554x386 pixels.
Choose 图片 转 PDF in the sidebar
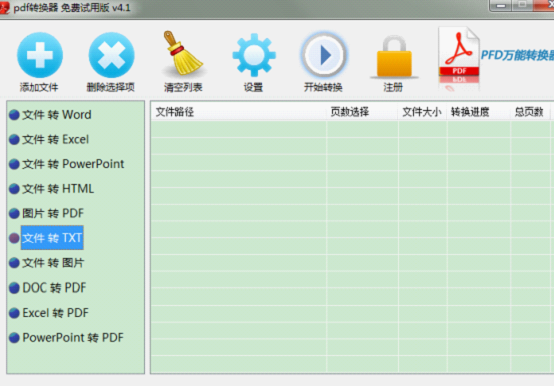(x=53, y=213)
